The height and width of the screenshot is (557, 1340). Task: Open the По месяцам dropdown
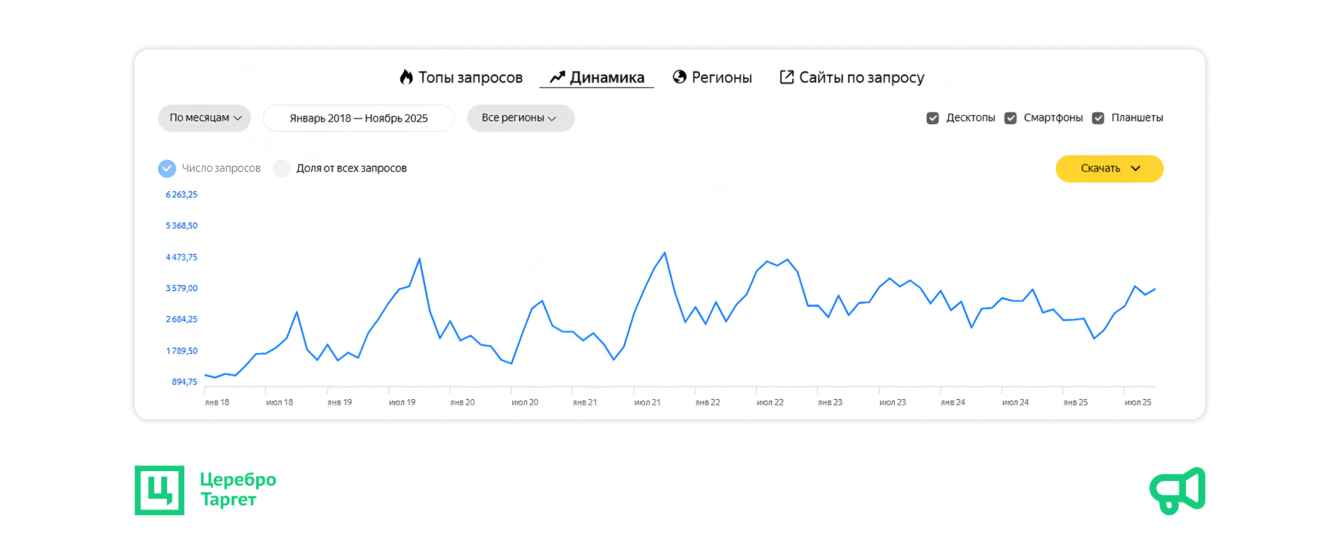[x=205, y=118]
